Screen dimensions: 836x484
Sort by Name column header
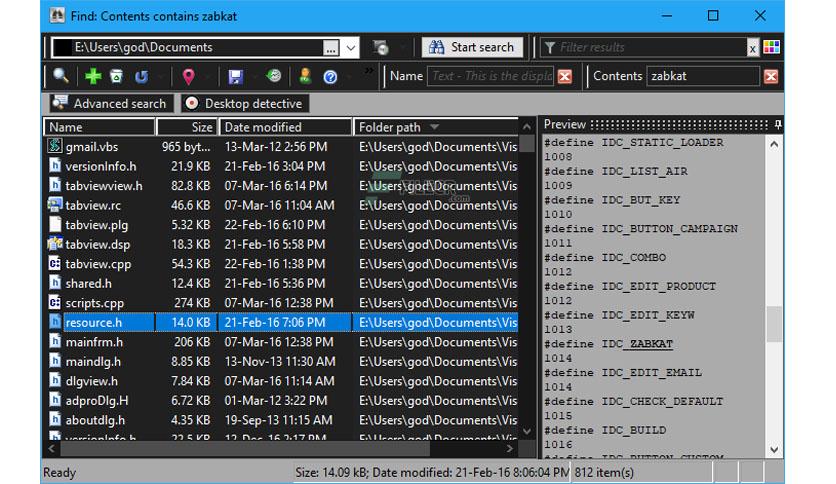click(x=99, y=127)
